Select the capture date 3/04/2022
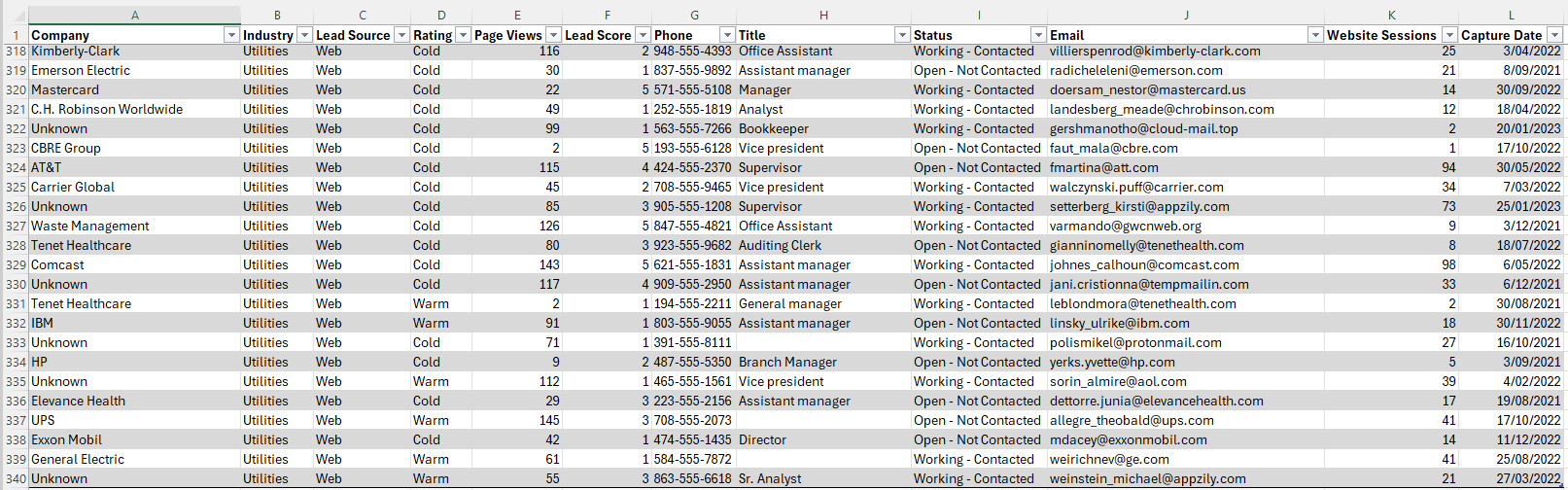The image size is (1568, 490). [1511, 51]
